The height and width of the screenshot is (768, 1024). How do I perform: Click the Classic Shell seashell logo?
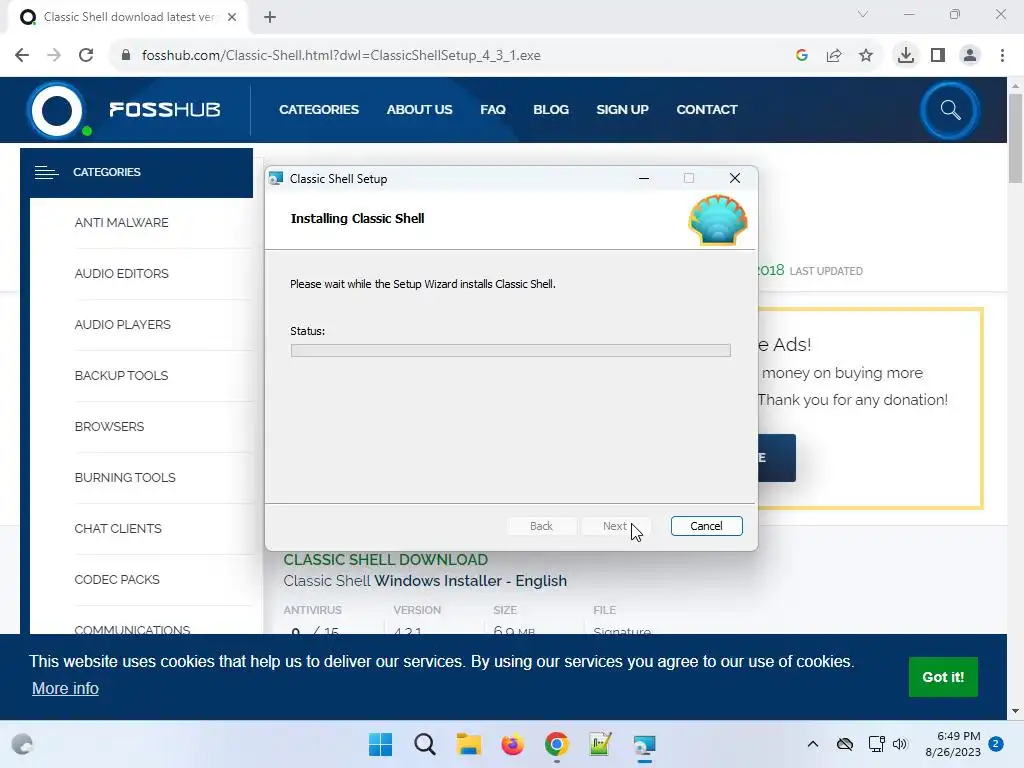[x=718, y=220]
